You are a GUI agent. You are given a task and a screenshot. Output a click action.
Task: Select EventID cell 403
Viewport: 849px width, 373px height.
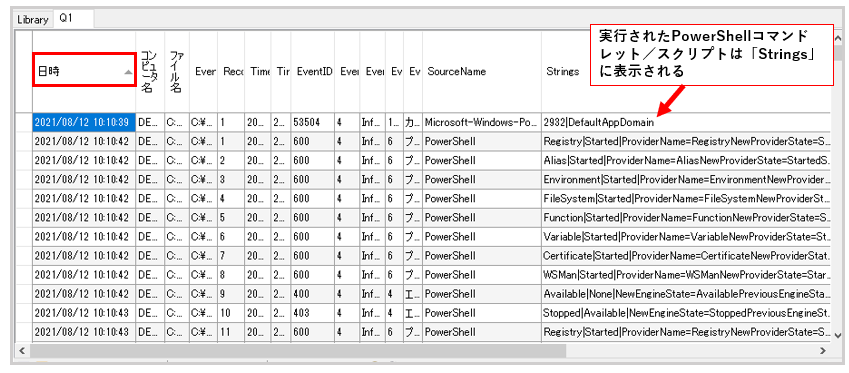(312, 313)
